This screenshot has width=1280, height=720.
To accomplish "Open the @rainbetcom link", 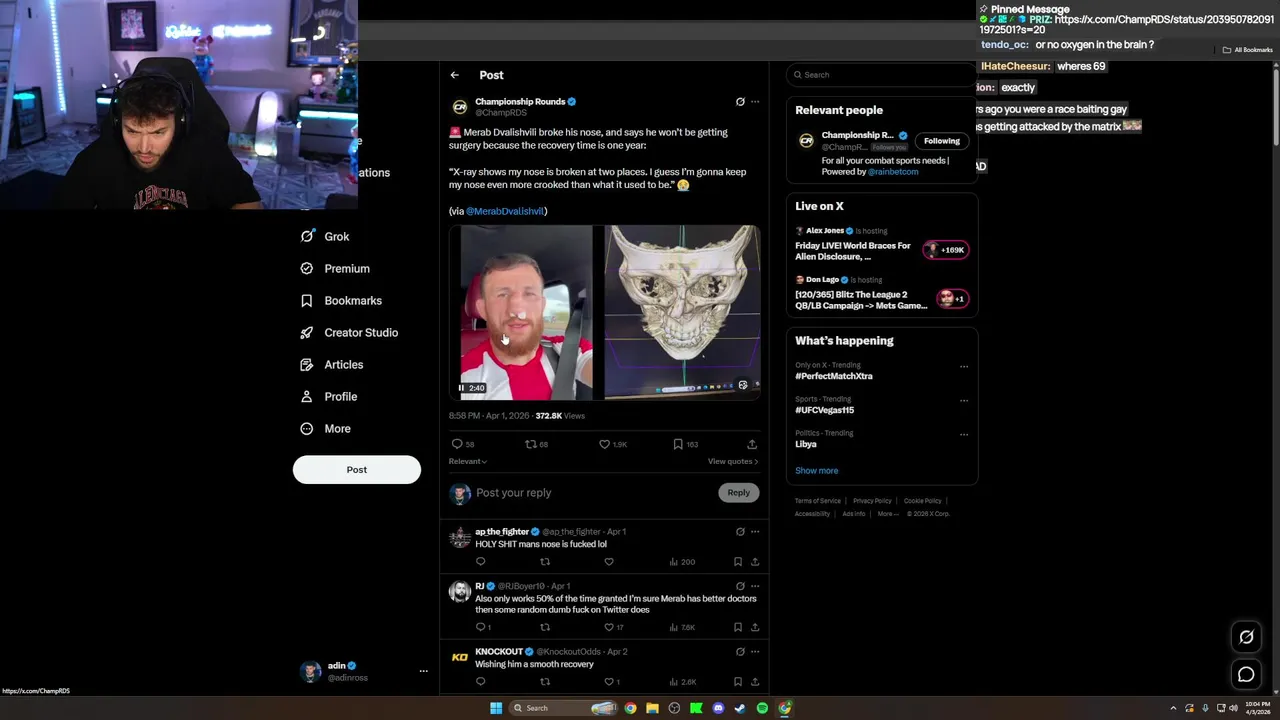I will click(x=893, y=172).
